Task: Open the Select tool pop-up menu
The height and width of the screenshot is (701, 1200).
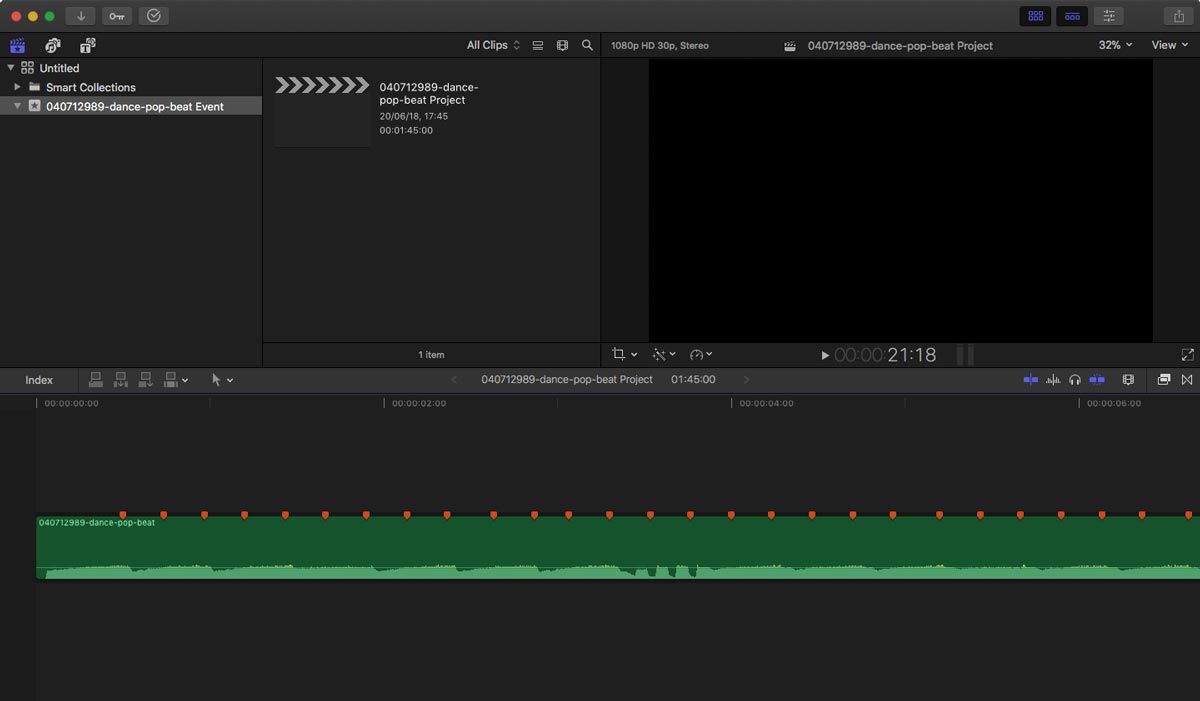Action: (x=222, y=380)
